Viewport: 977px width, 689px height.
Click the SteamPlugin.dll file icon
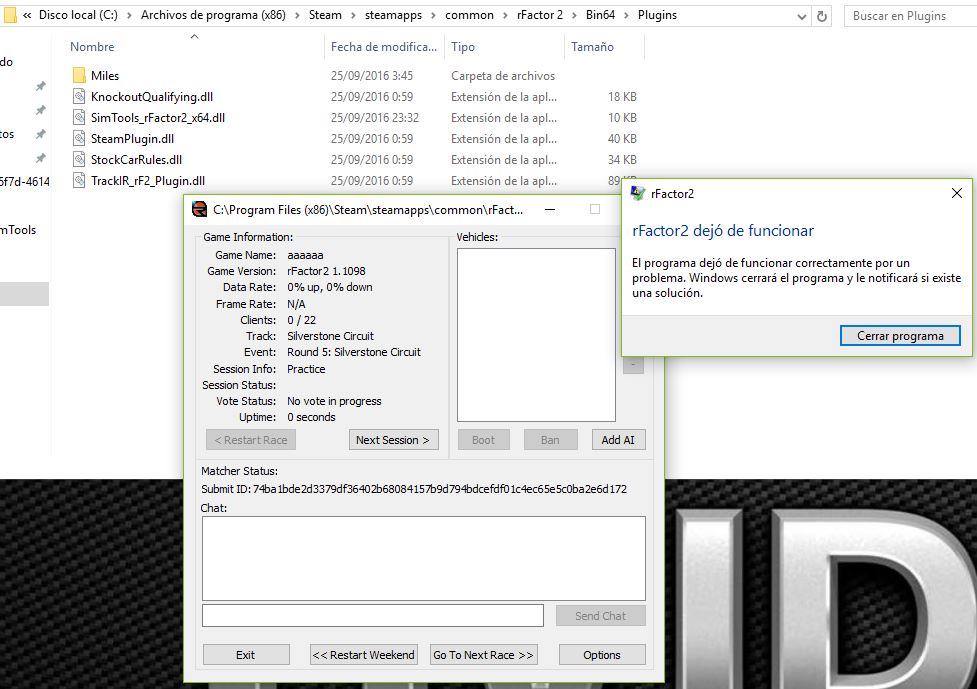pos(79,138)
